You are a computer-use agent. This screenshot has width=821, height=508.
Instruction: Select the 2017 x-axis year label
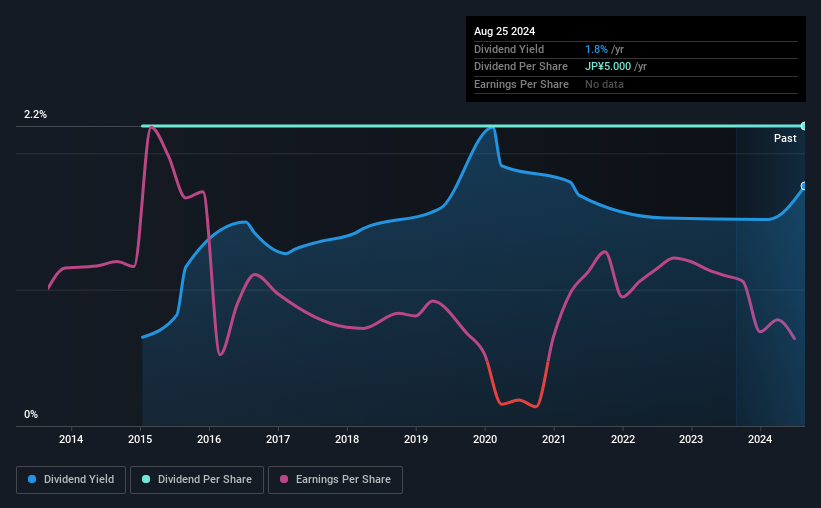(x=278, y=439)
